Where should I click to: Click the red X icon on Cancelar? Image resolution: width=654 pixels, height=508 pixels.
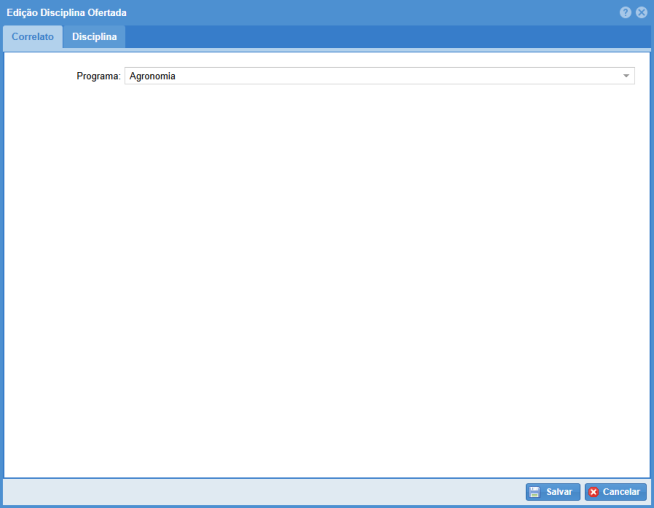[593, 492]
